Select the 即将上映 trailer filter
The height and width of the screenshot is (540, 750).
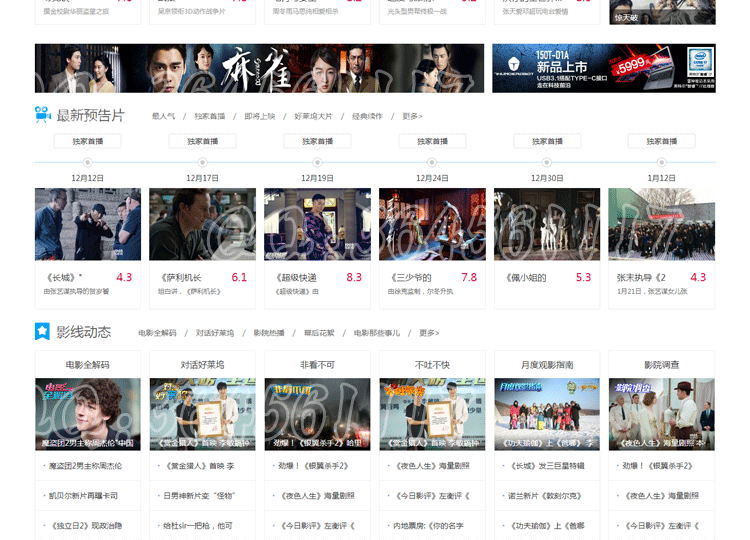pos(260,116)
